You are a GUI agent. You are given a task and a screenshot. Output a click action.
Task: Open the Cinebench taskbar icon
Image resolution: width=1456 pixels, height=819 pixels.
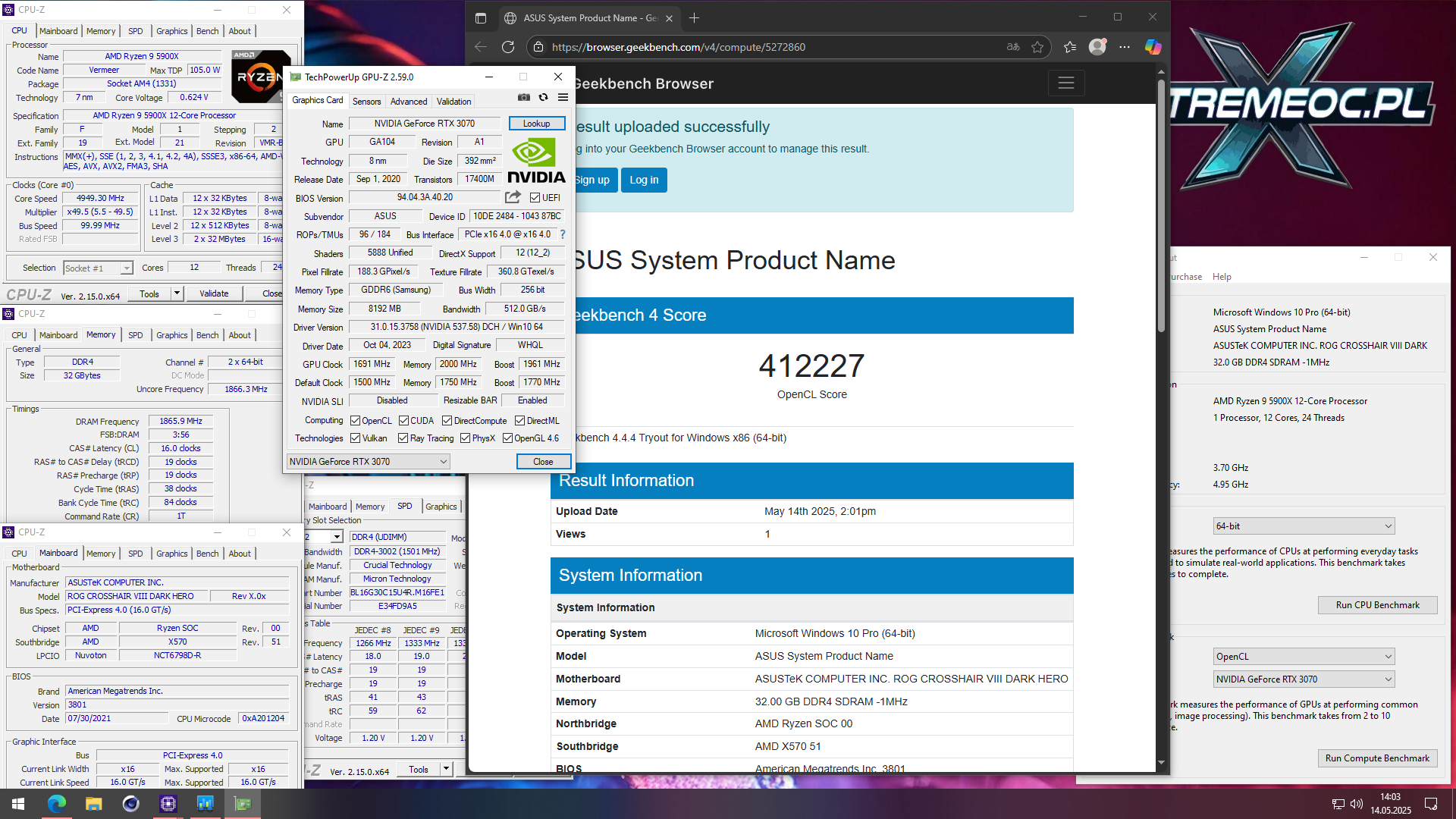click(130, 804)
